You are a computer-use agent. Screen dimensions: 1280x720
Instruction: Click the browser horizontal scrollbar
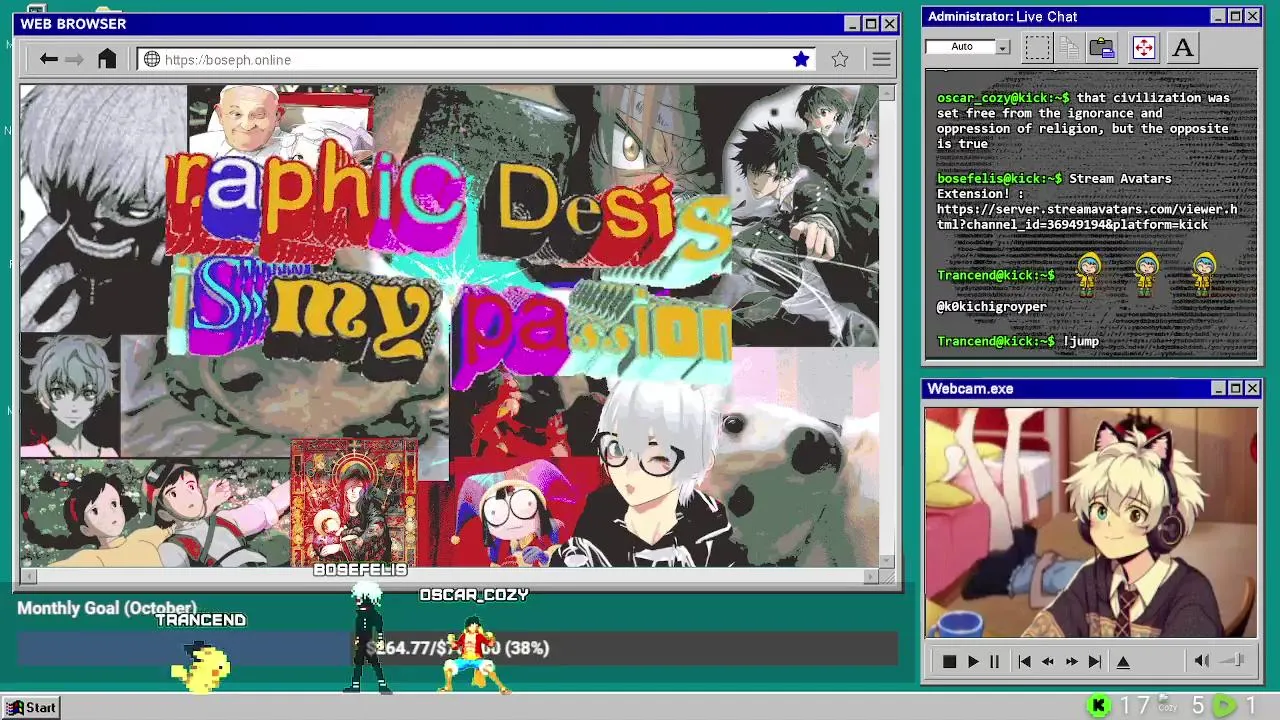point(450,576)
